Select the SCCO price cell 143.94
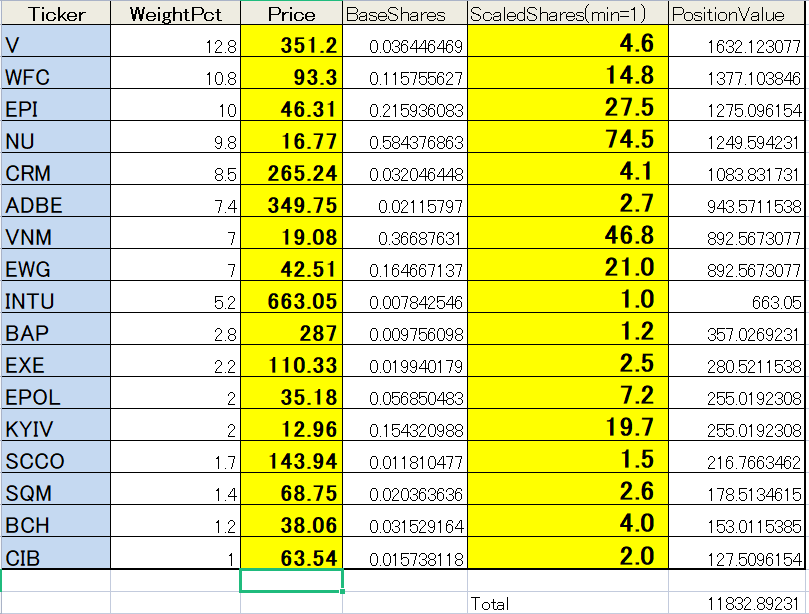The width and height of the screenshot is (809, 614). click(291, 461)
